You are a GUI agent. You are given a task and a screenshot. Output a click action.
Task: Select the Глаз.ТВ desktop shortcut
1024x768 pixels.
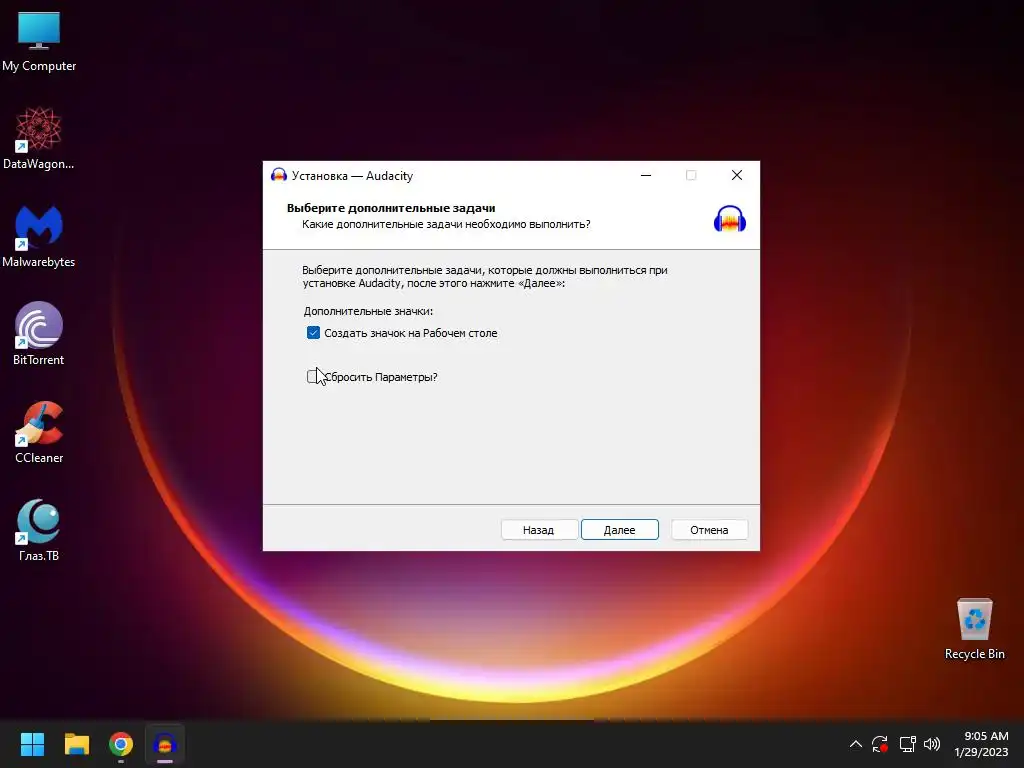pyautogui.click(x=39, y=530)
